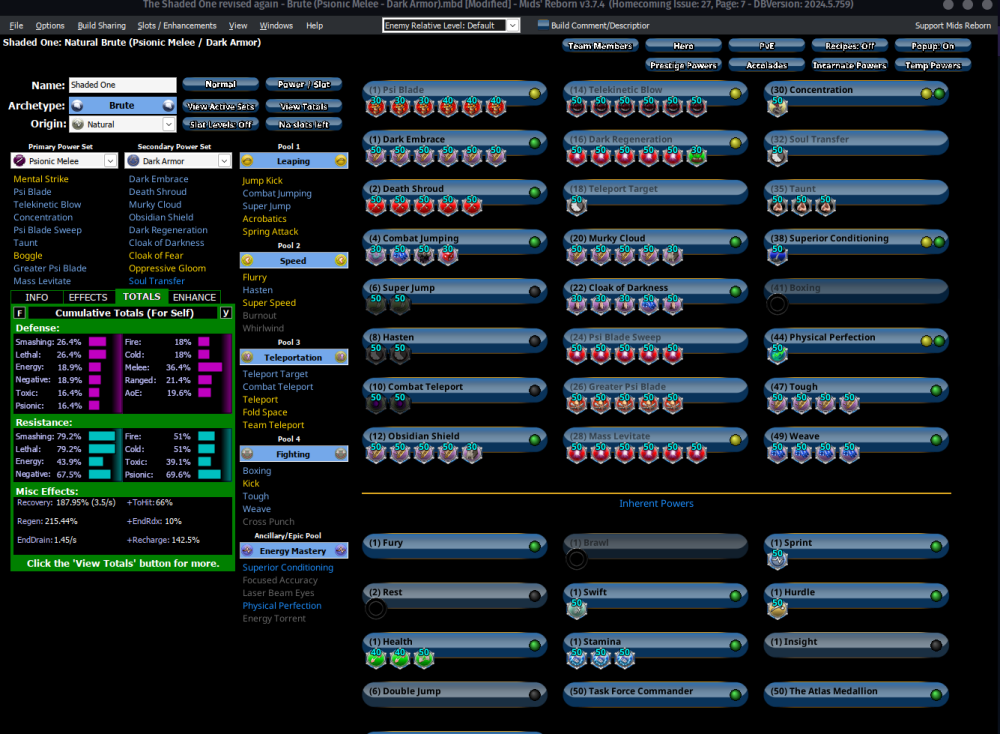The height and width of the screenshot is (734, 1000).
Task: Click the Swift power enhancement icon
Action: tap(576, 610)
